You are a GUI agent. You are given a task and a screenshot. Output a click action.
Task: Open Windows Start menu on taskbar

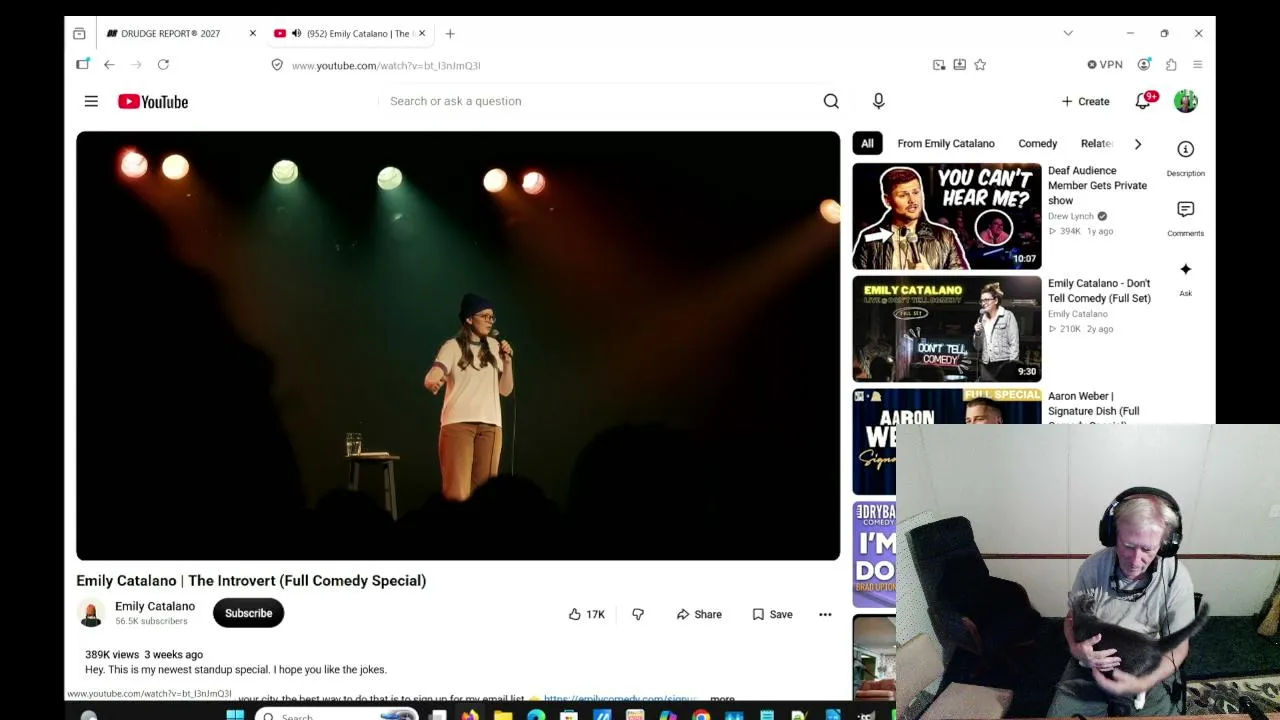point(235,715)
